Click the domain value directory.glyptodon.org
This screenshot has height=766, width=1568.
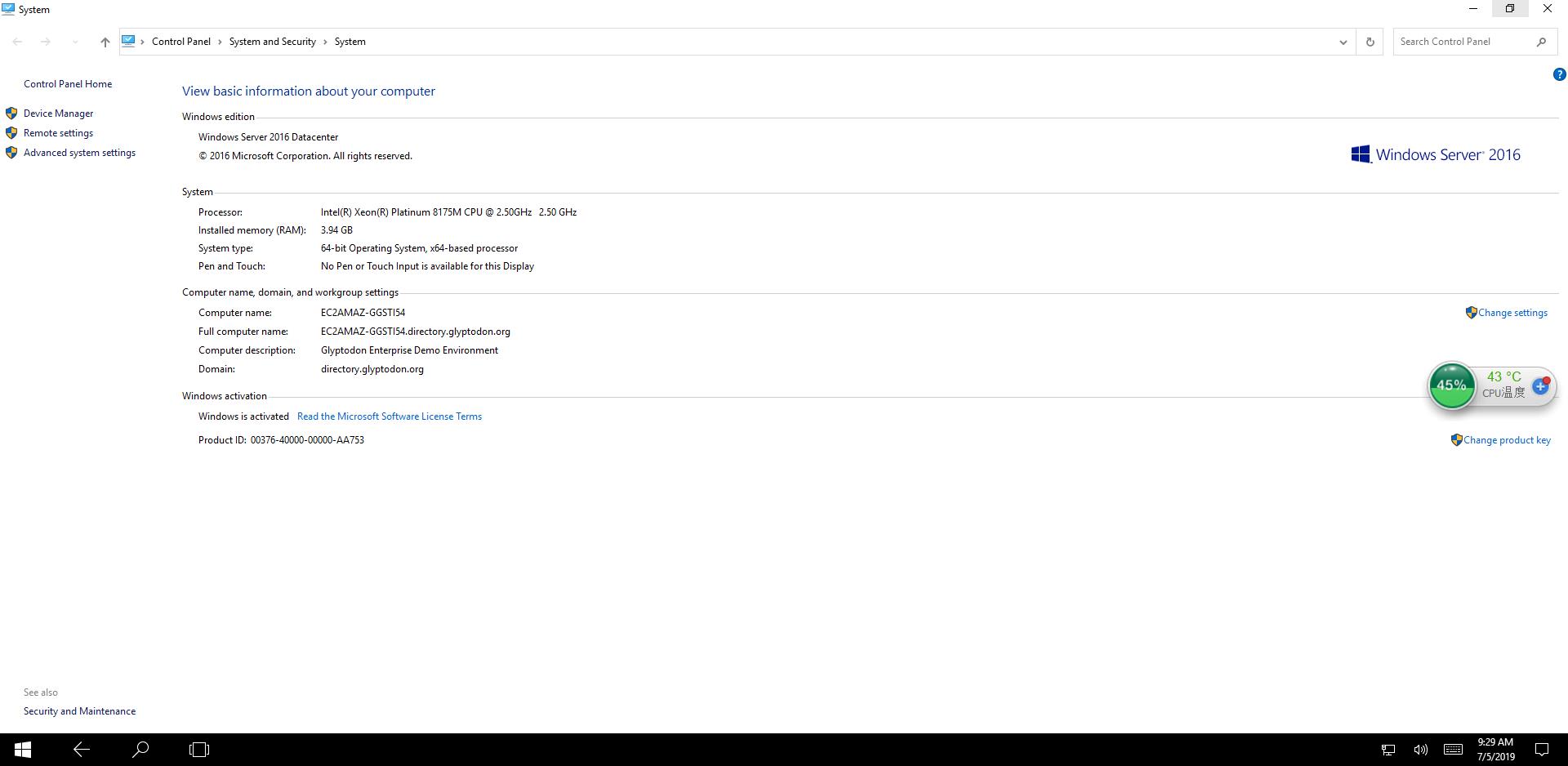click(x=372, y=369)
